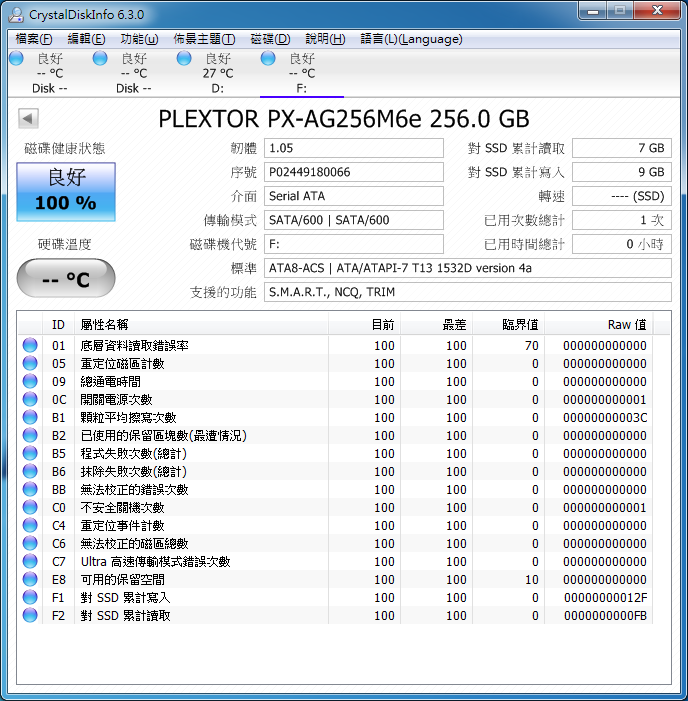Open the 磁碟(D) menu

point(270,39)
